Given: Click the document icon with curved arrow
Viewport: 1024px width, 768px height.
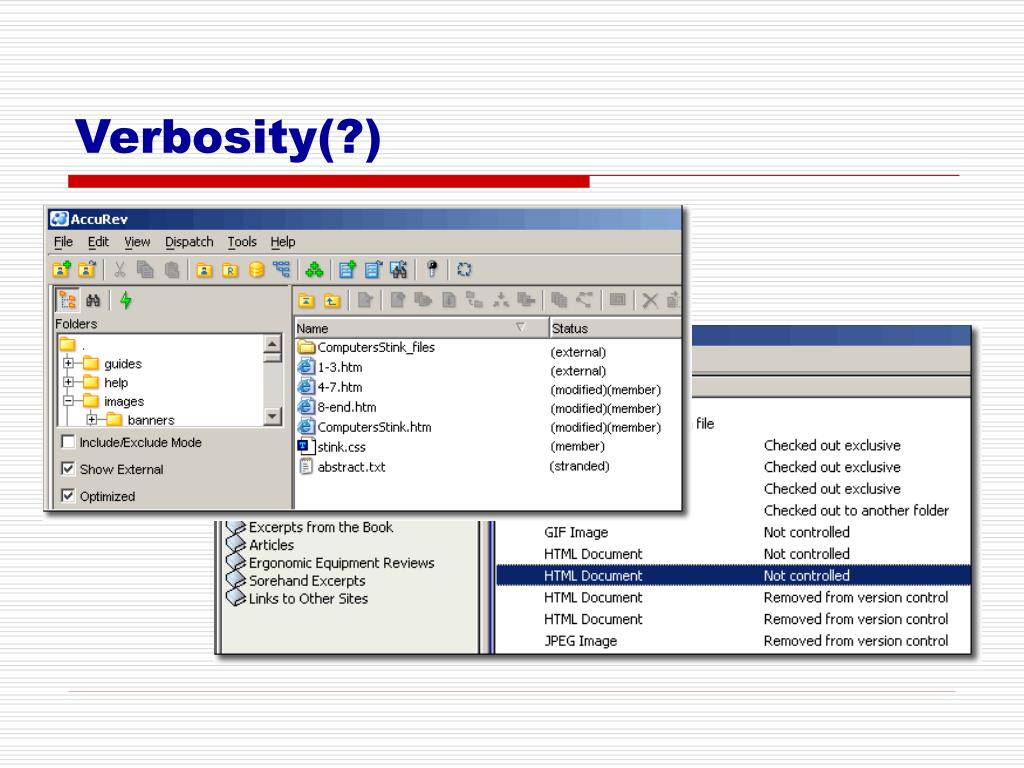Looking at the screenshot, I should 373,269.
